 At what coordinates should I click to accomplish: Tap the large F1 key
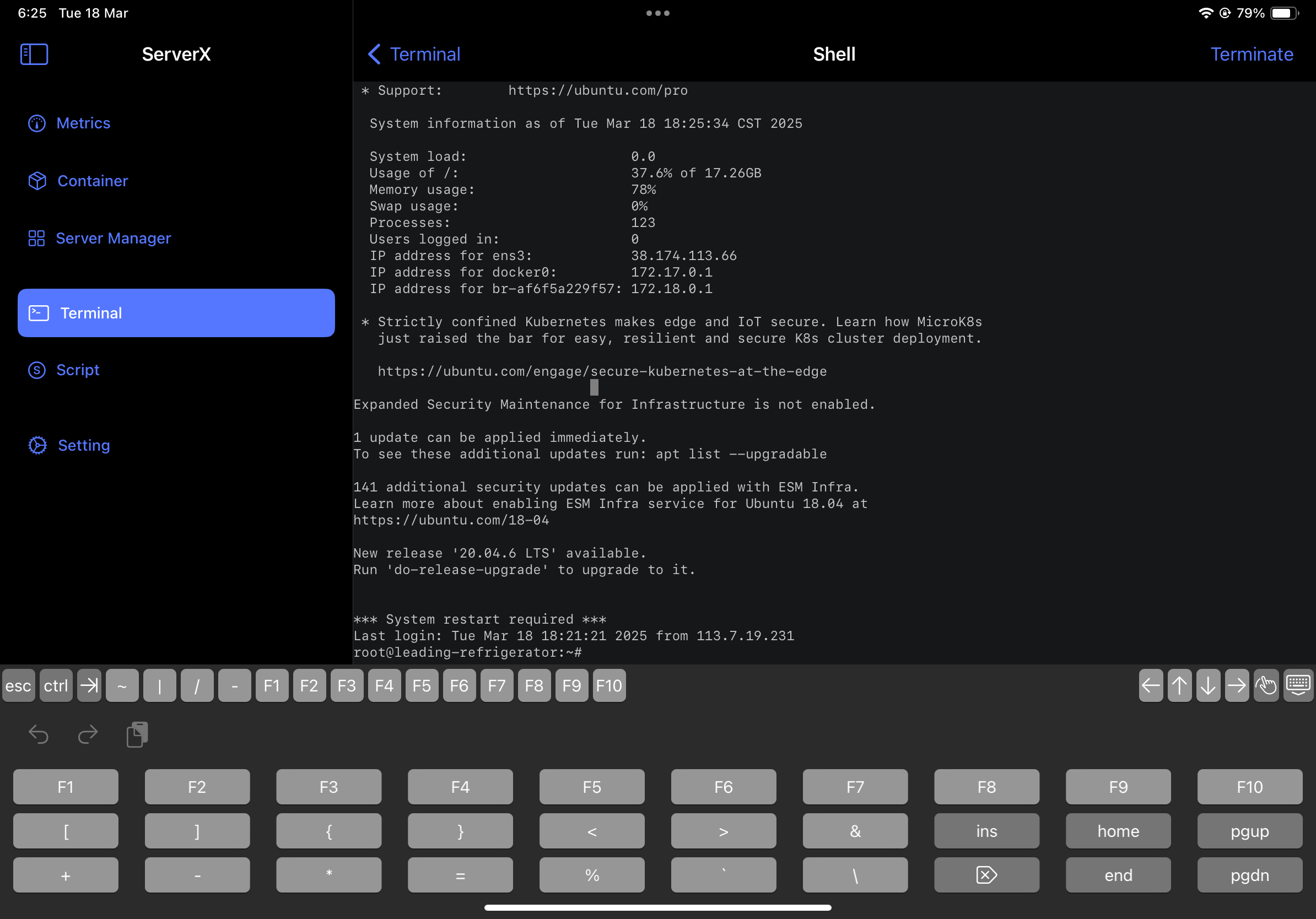[66, 787]
